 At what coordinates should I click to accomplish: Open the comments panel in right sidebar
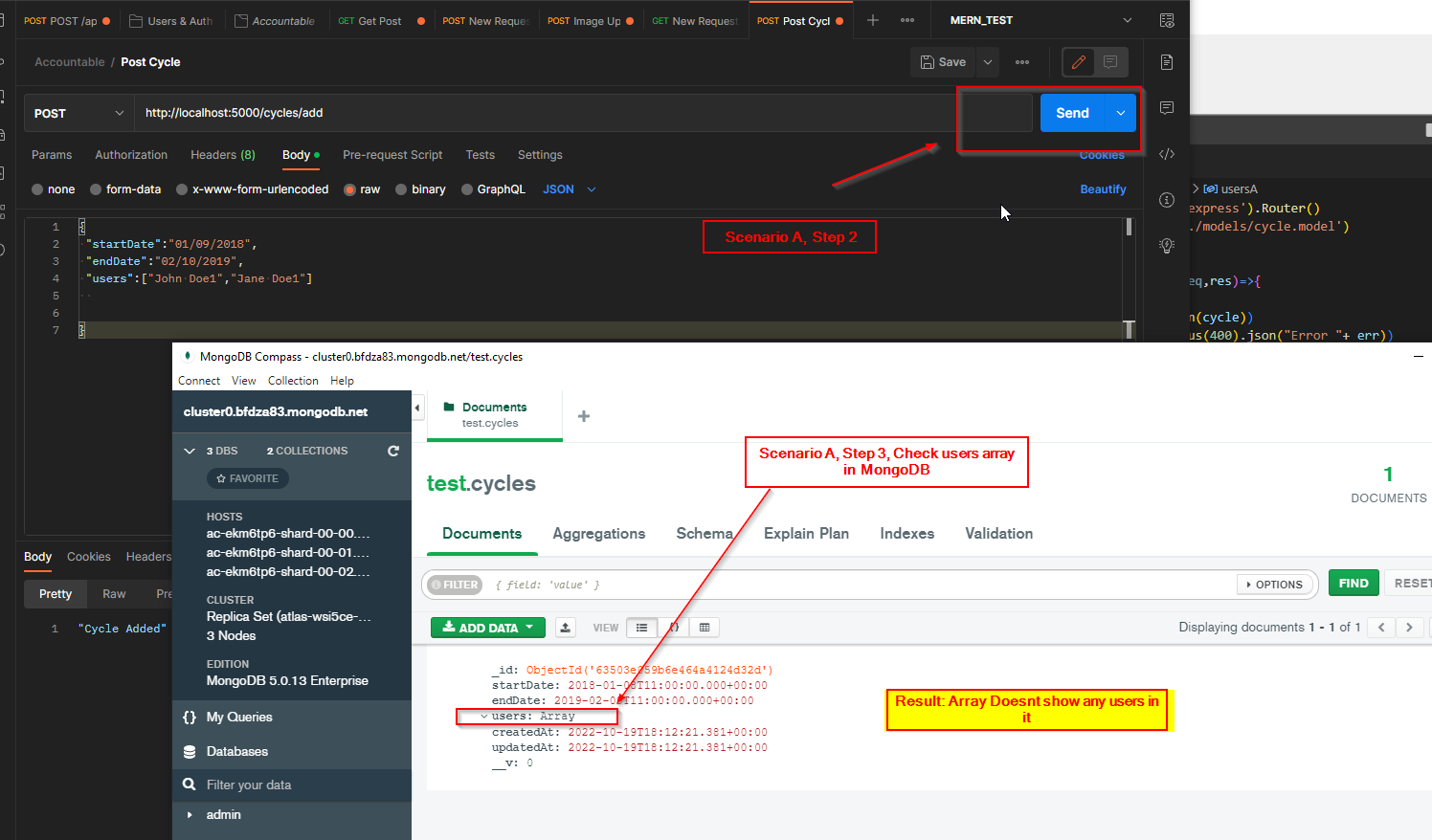pyautogui.click(x=1167, y=108)
